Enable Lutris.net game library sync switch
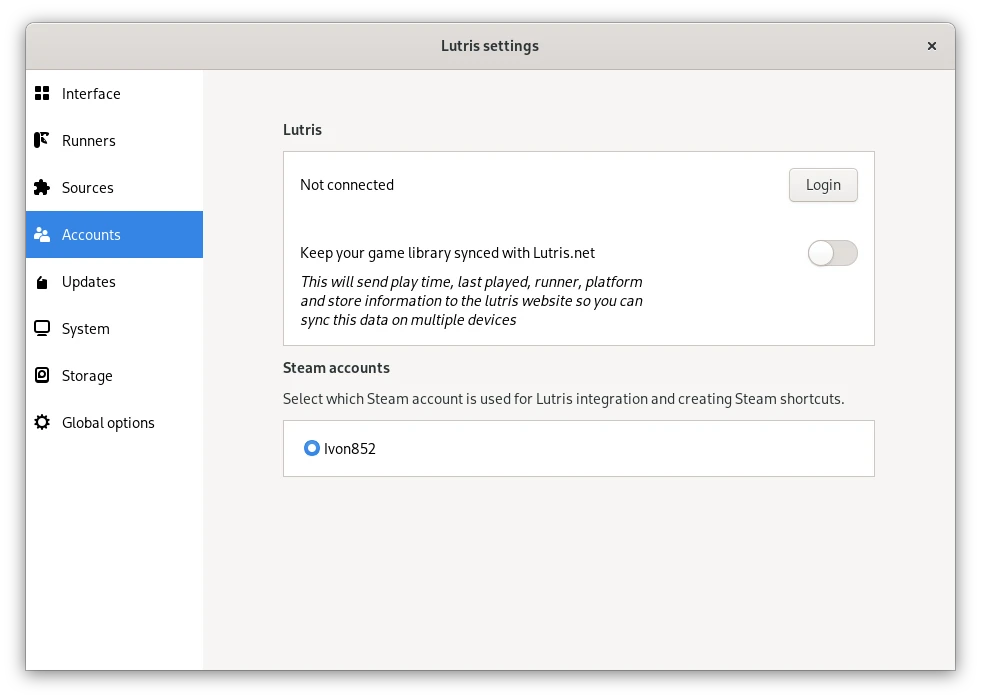Screen dimensions: 981x699 [x=832, y=254]
